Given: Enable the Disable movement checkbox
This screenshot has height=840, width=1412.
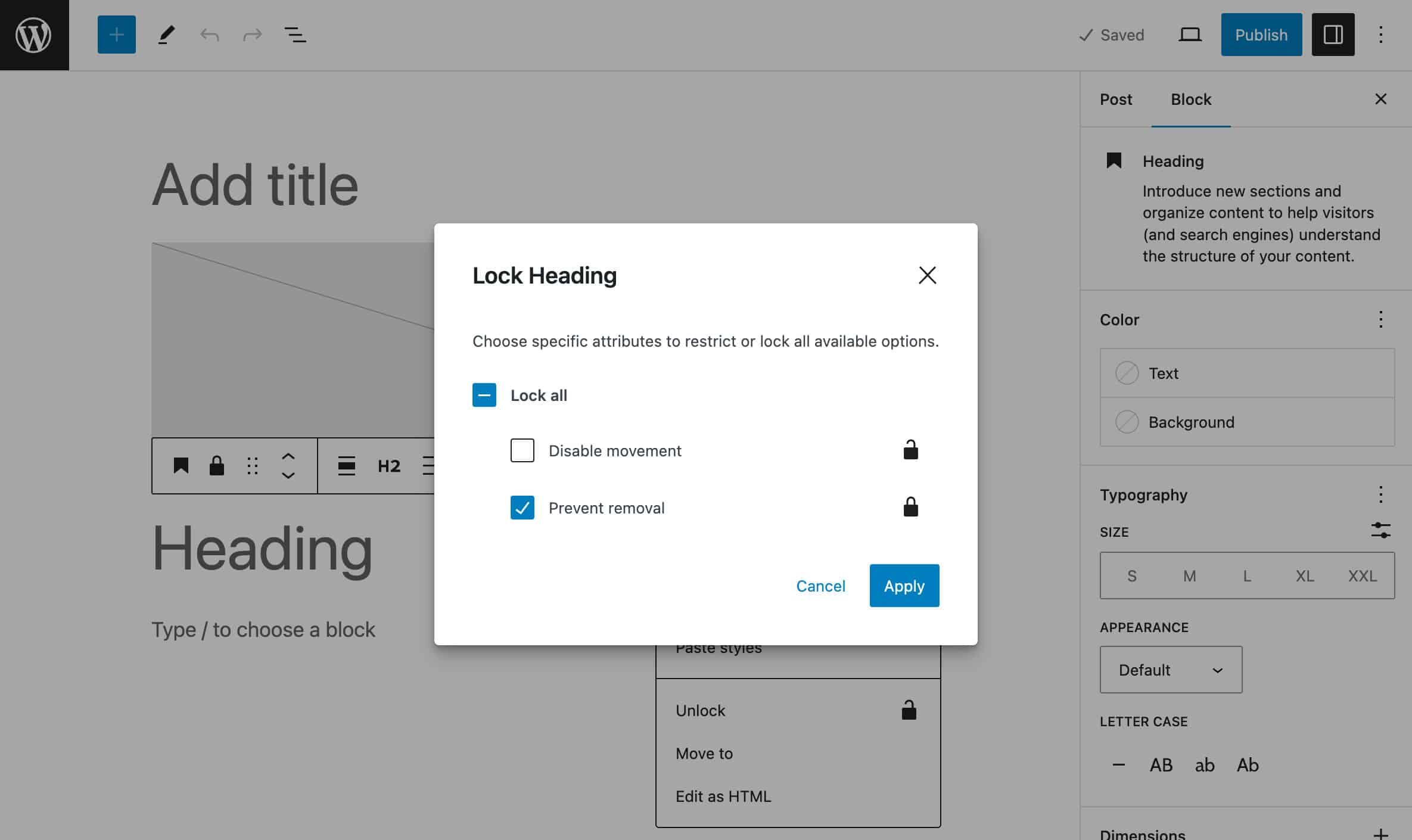Looking at the screenshot, I should (522, 449).
